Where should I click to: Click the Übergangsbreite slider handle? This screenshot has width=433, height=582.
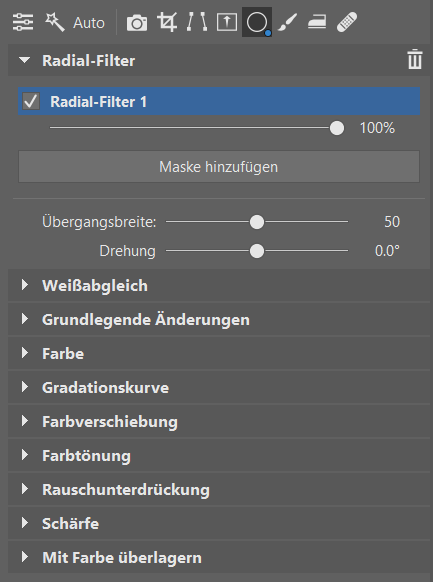(257, 222)
